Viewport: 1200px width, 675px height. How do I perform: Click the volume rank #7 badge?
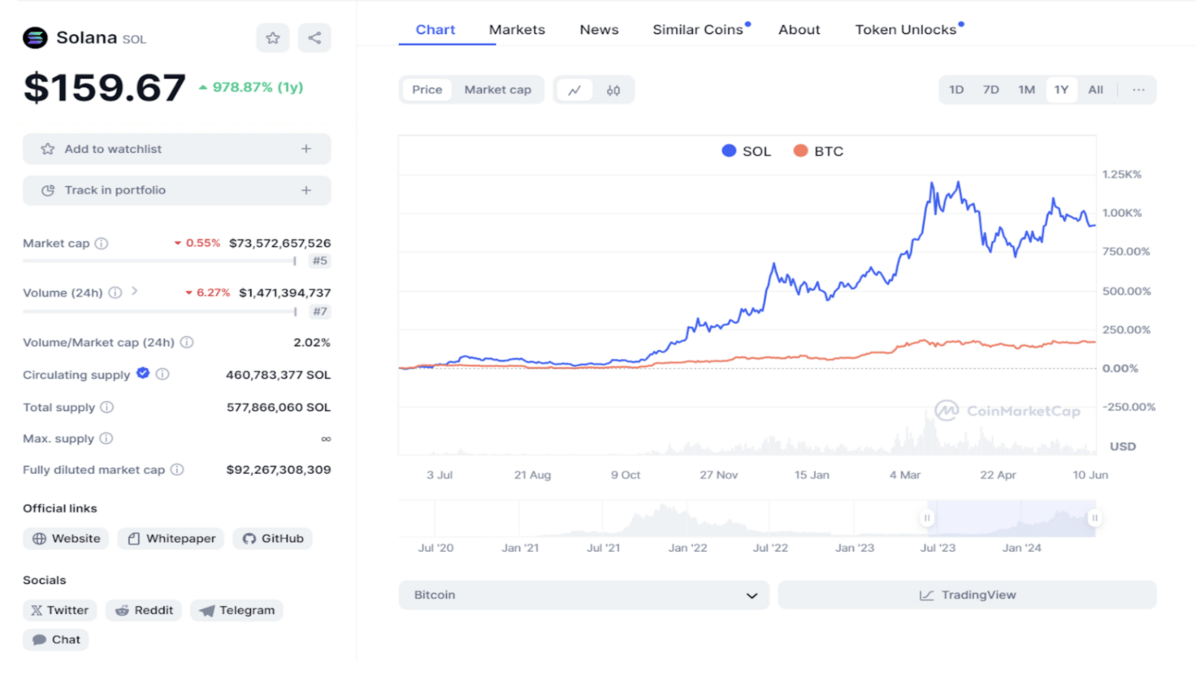(319, 311)
